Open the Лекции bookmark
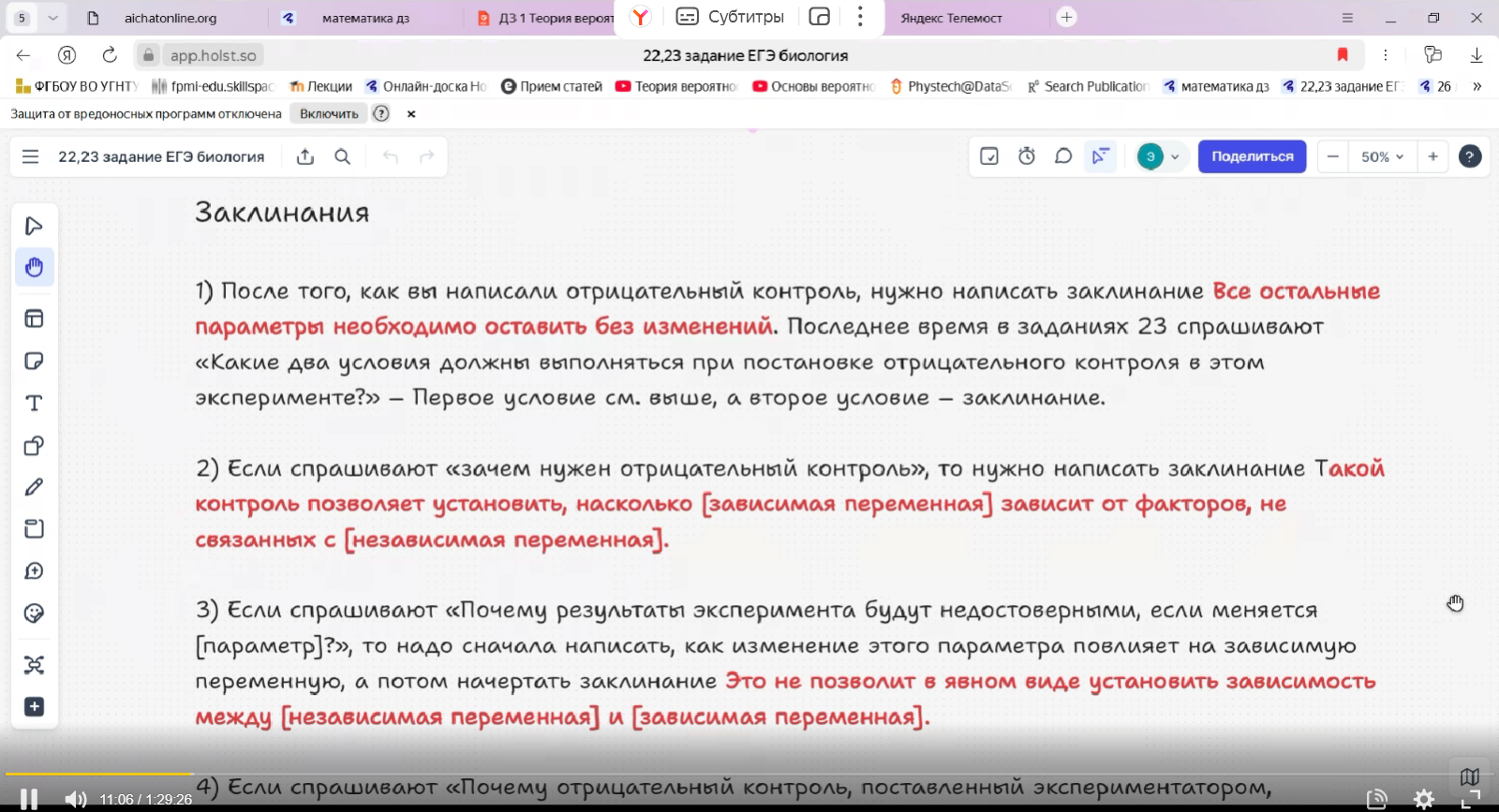 click(321, 86)
